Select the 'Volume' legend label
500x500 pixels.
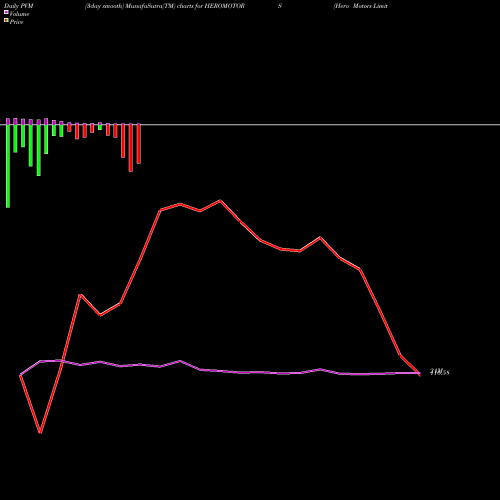pyautogui.click(x=19, y=14)
